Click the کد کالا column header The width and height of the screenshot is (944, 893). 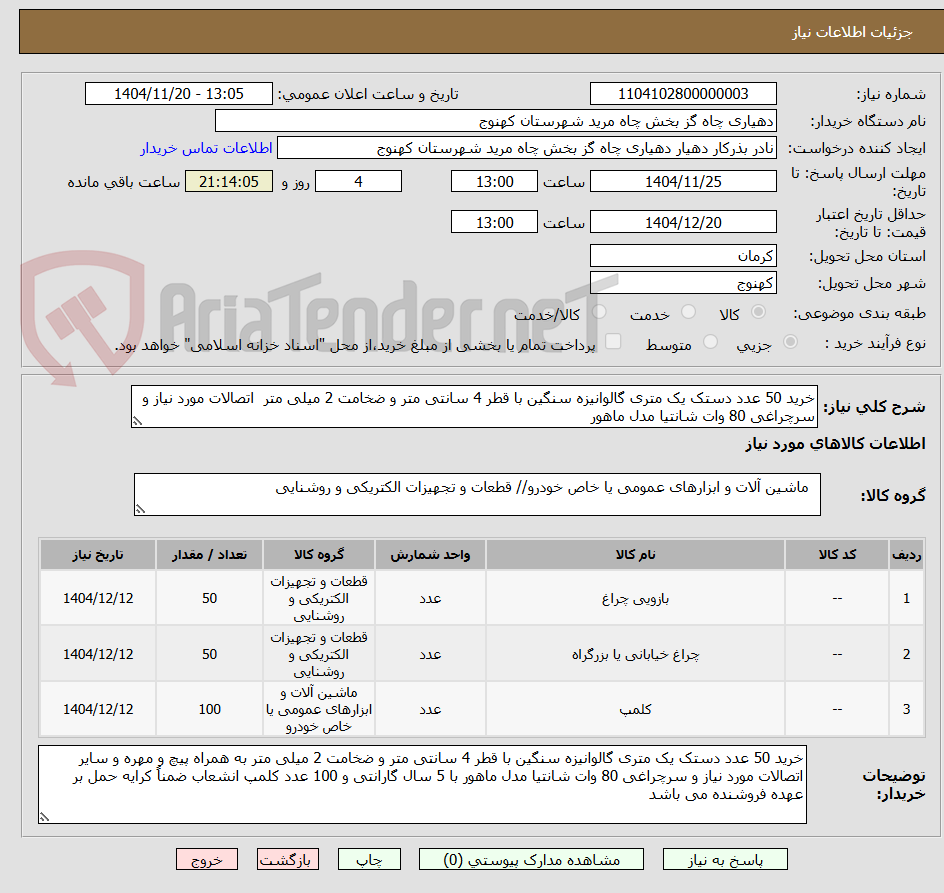tap(837, 555)
